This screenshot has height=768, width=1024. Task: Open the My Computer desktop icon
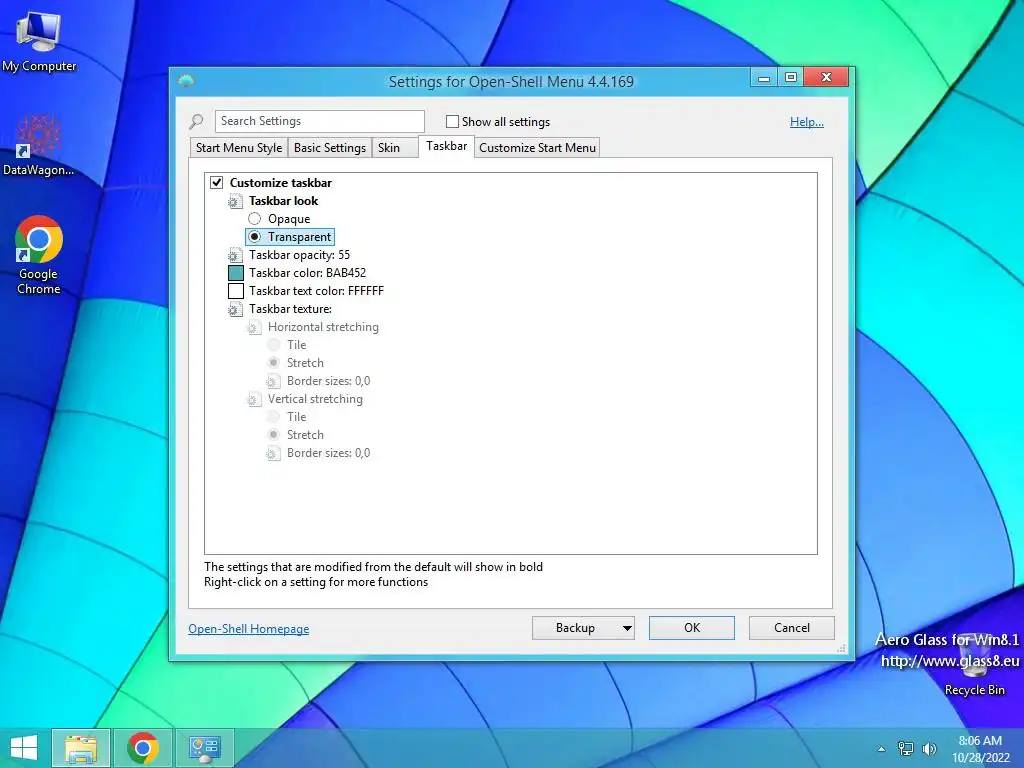(39, 42)
